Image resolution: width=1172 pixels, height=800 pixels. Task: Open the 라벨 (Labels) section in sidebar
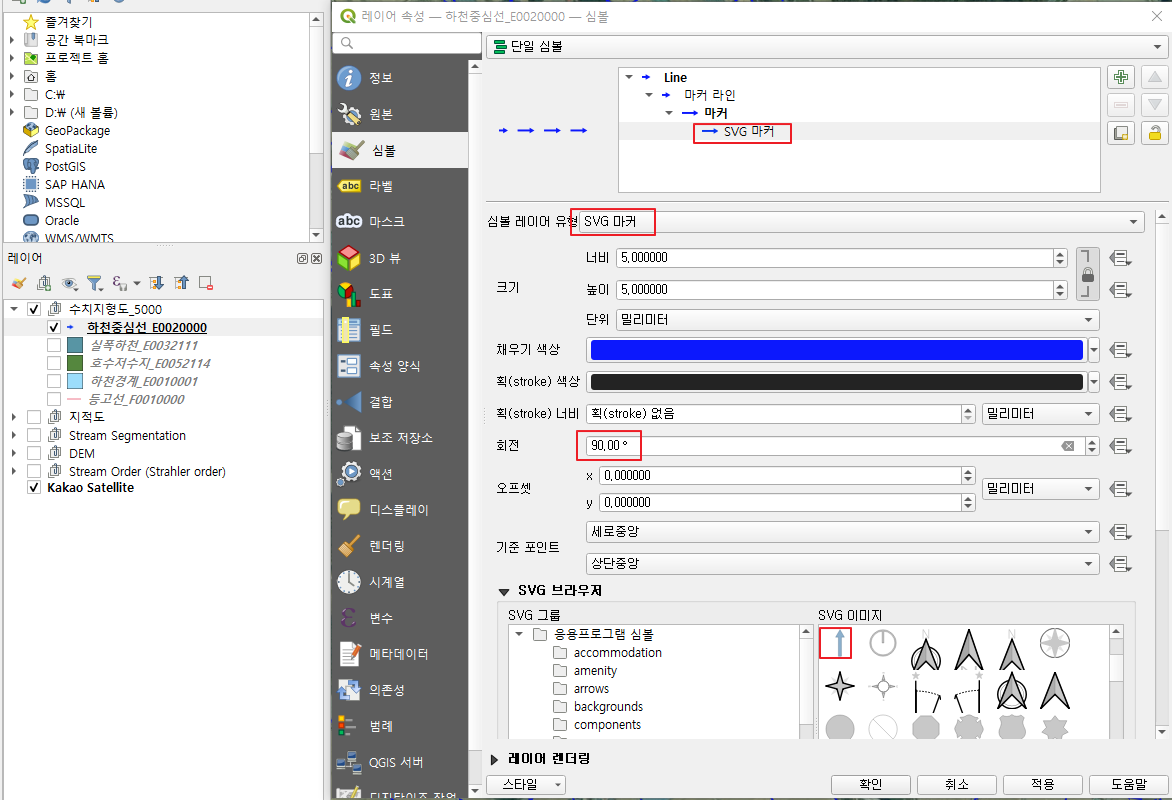(399, 186)
